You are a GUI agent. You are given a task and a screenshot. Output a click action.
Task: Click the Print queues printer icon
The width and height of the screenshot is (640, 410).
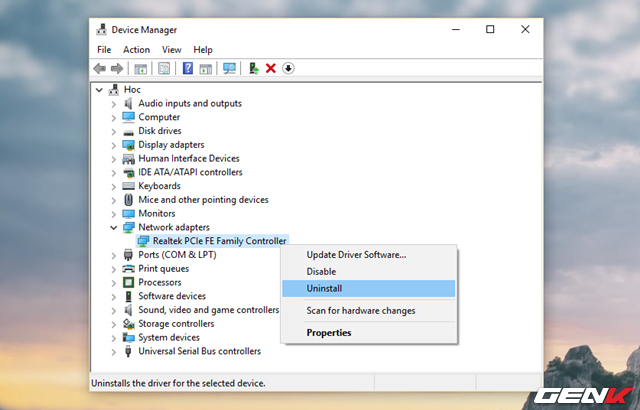coord(129,269)
